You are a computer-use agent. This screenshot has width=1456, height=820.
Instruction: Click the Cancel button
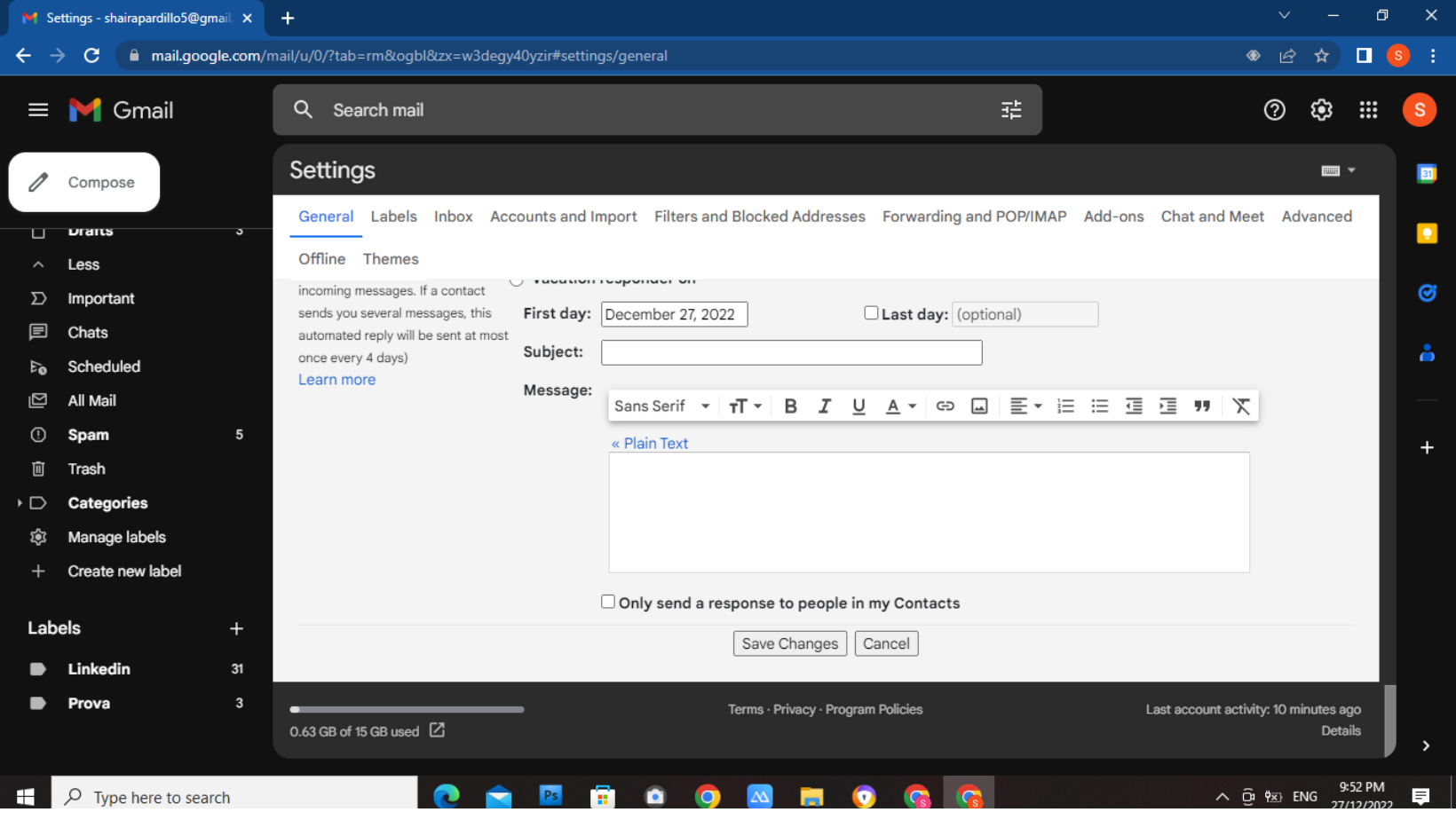[886, 643]
